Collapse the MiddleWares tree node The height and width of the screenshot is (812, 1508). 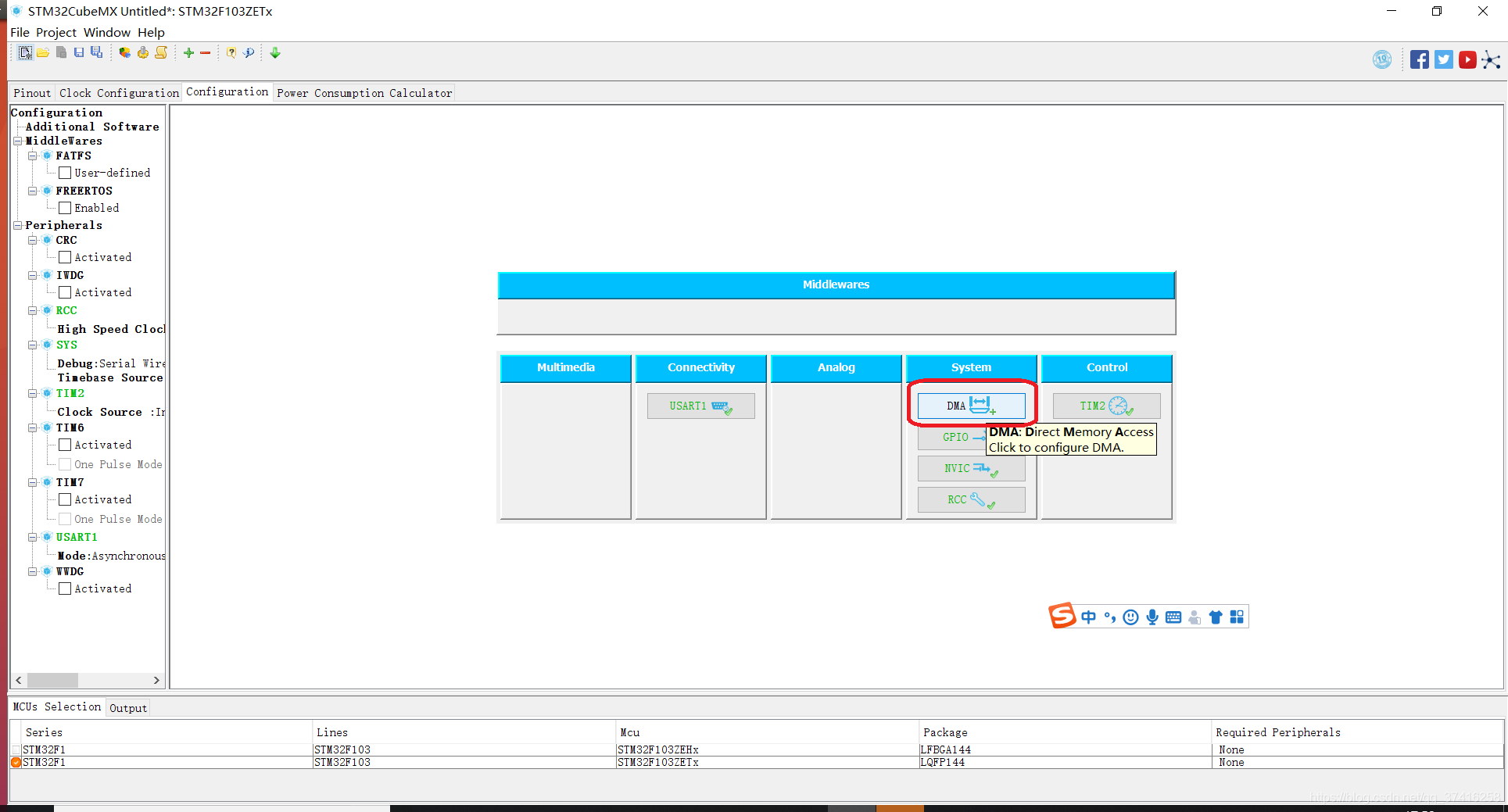tap(17, 141)
